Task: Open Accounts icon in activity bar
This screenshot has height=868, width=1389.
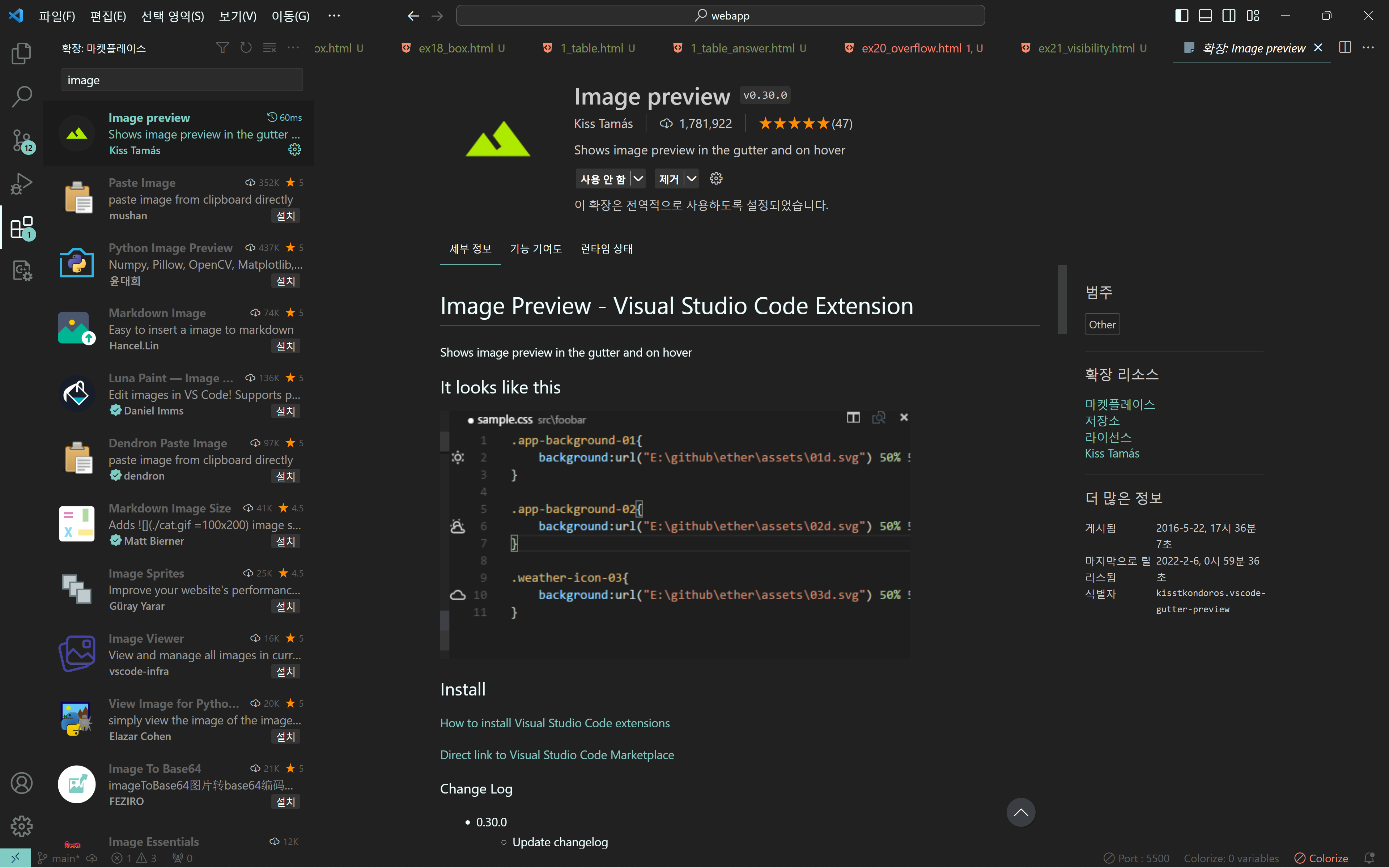Action: pos(21,783)
